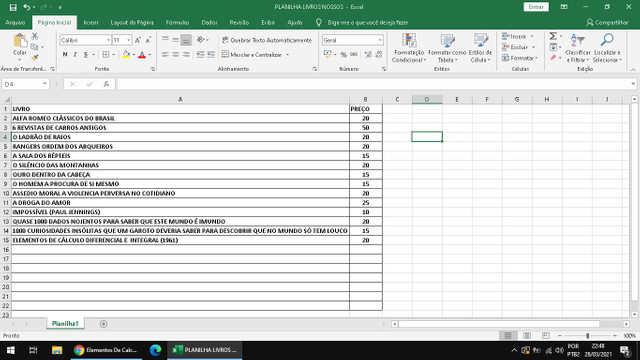Viewport: 640px width, 360px height.
Task: Open Estilos de Célula gallery
Action: 480,48
